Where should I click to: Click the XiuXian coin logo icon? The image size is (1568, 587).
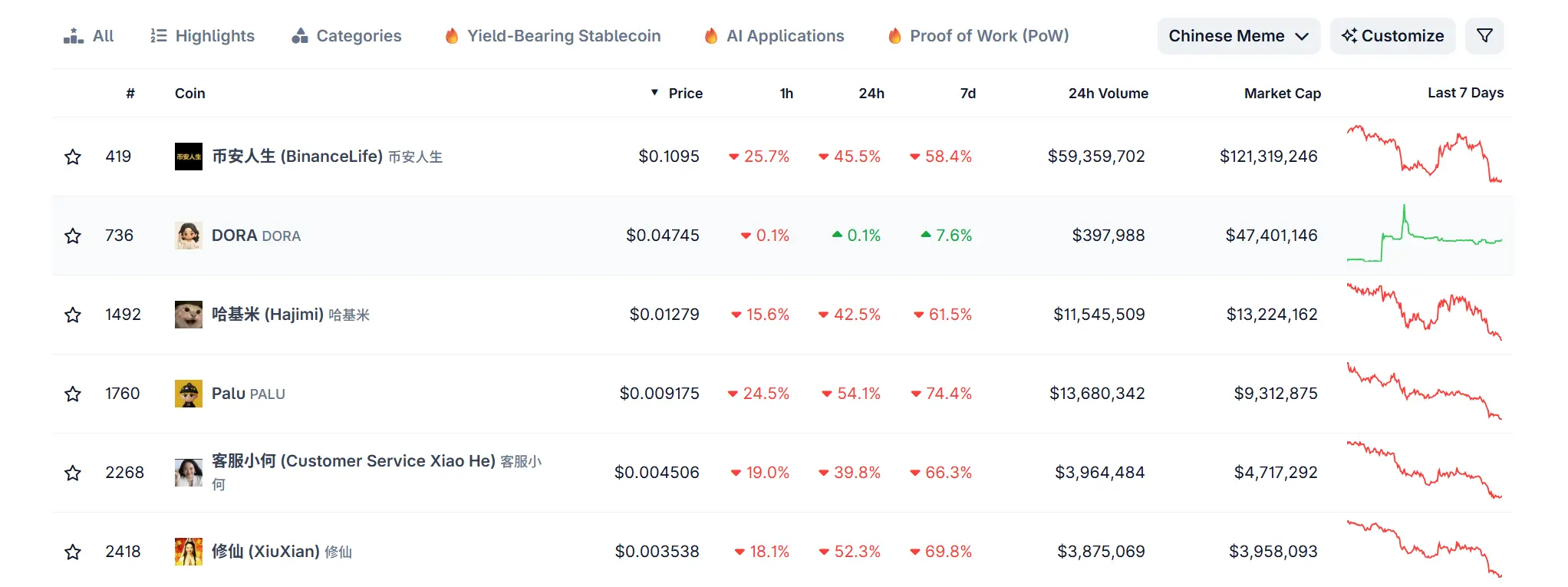coord(189,552)
